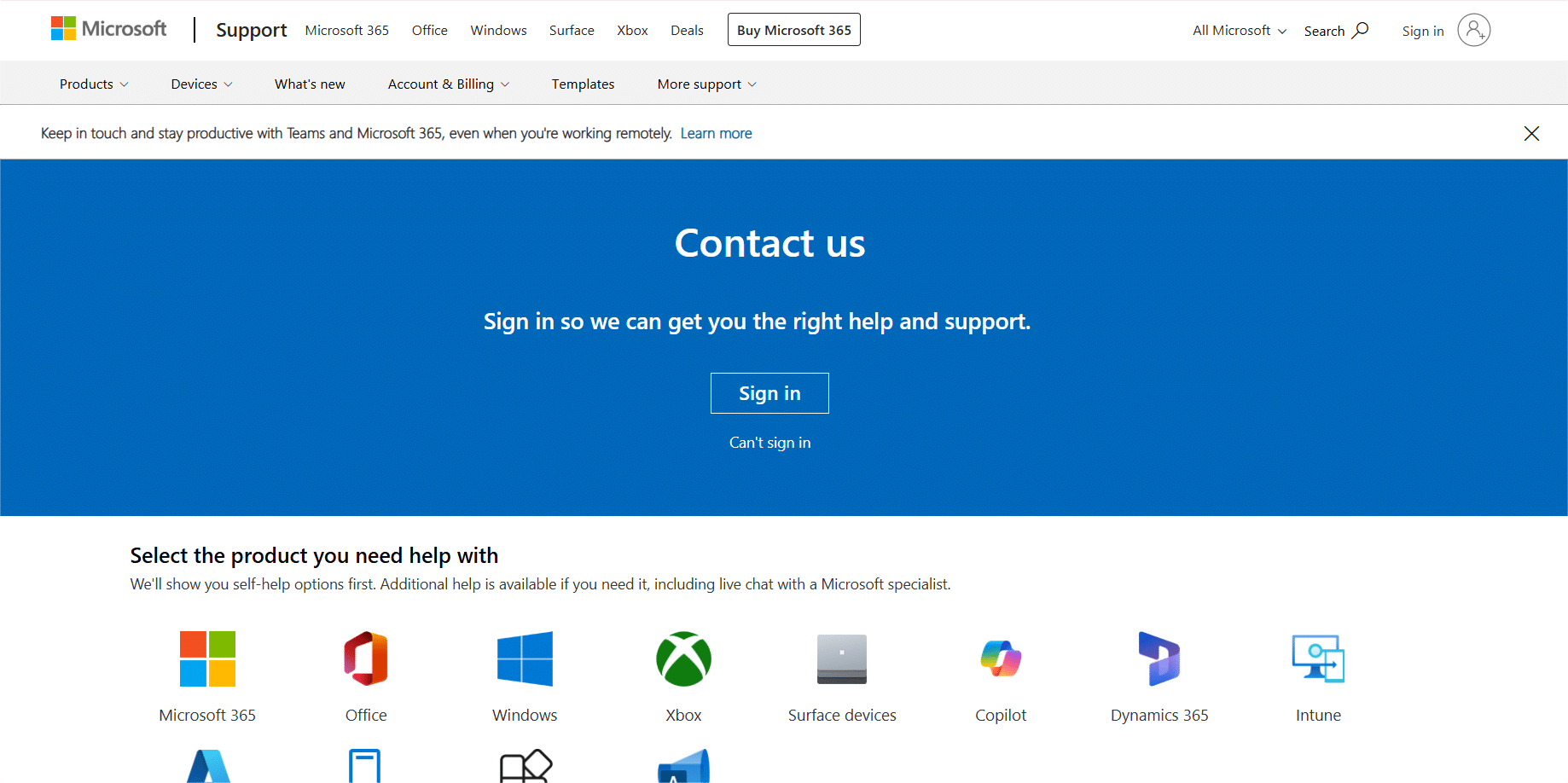
Task: Open the Templates menu item
Action: [x=583, y=84]
